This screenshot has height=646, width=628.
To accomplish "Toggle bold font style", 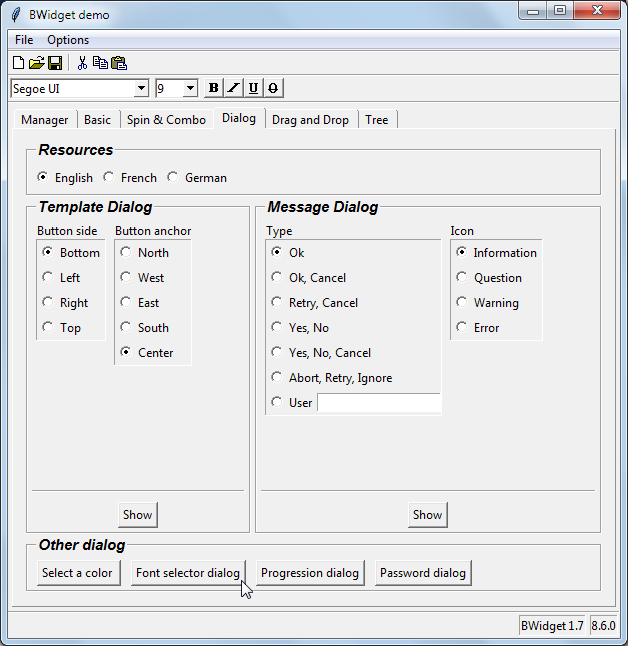I will pyautogui.click(x=213, y=88).
